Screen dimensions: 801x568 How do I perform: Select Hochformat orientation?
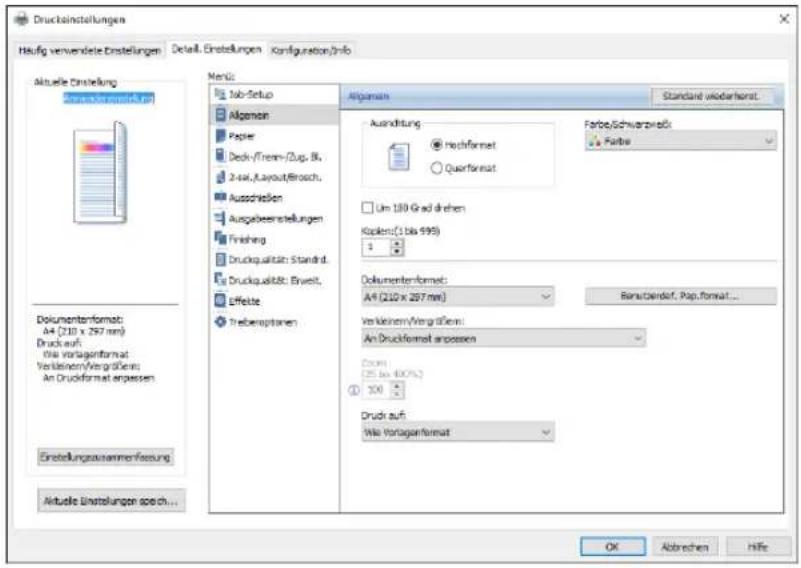[x=463, y=145]
